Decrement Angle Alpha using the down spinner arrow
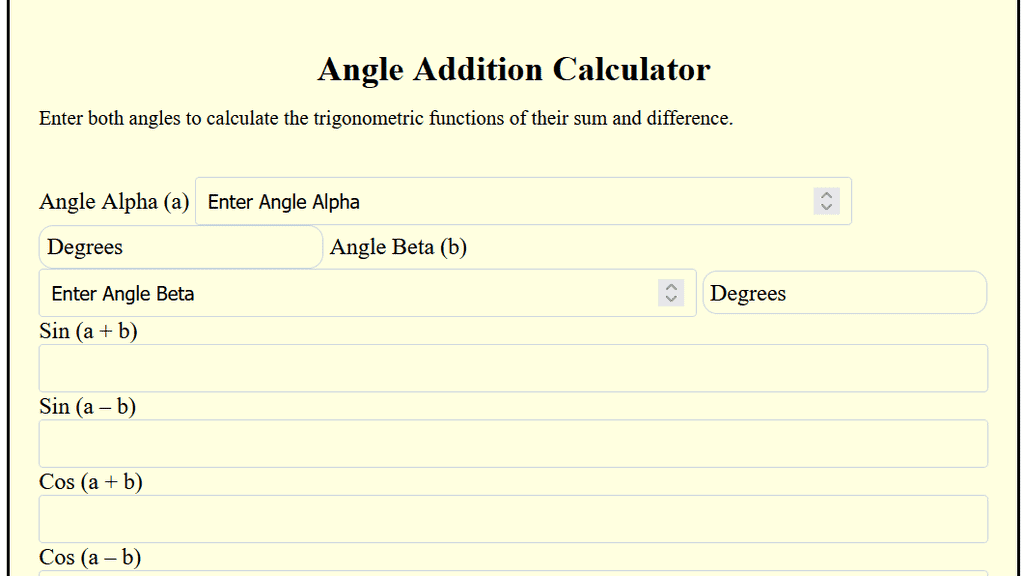This screenshot has height=576, width=1024. [x=826, y=207]
